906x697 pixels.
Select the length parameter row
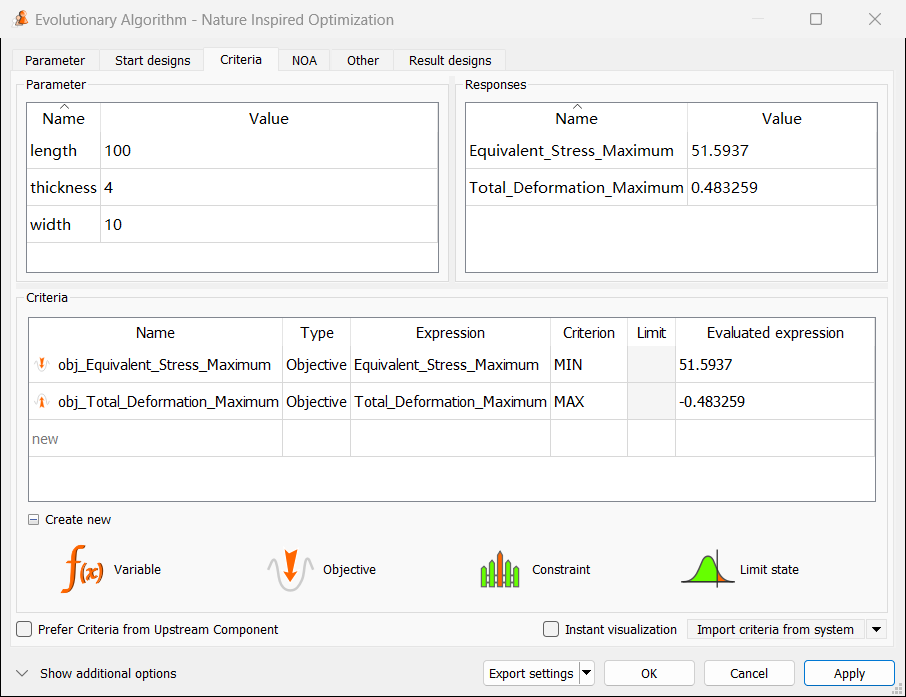[x=232, y=150]
